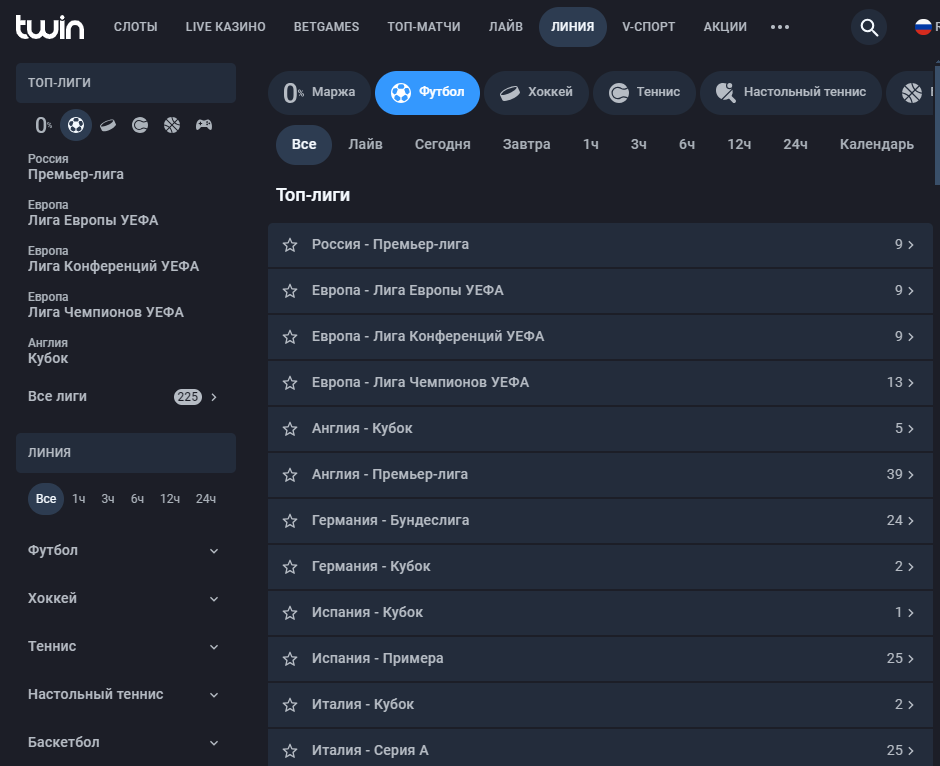Viewport: 940px width, 766px height.
Task: Favorite Европа - Лига Европы УЕФА star
Action: coord(290,291)
